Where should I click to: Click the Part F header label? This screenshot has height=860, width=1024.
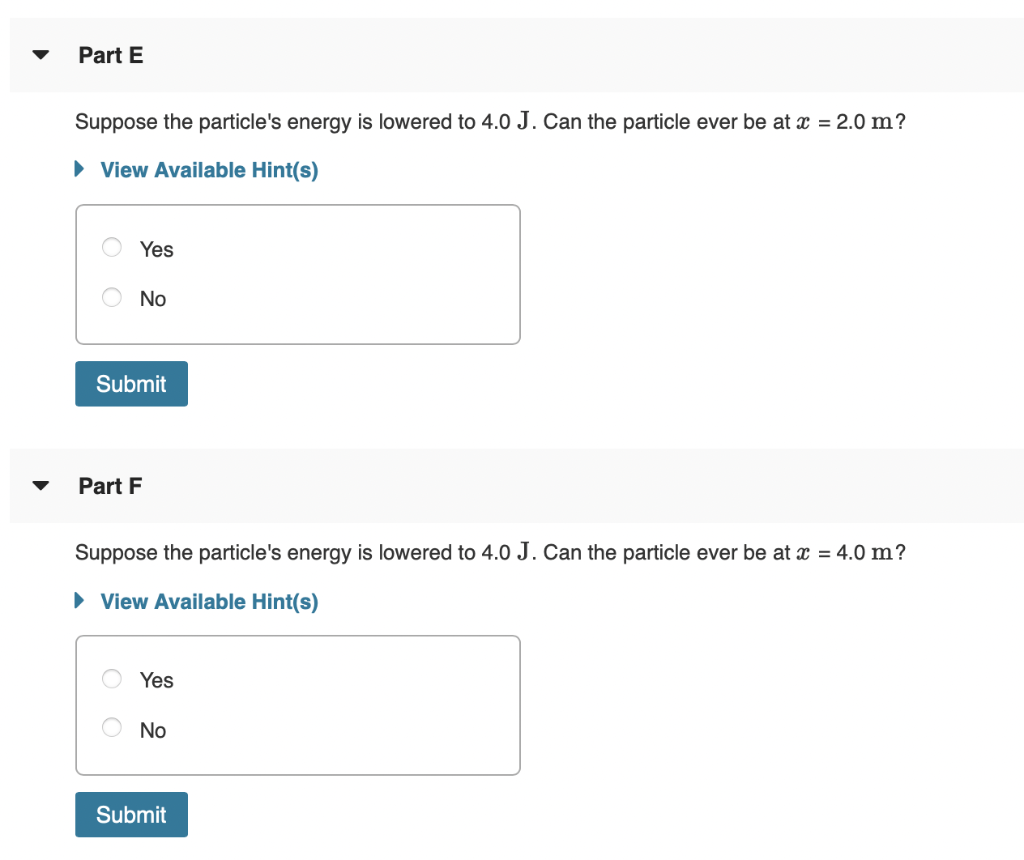point(110,486)
